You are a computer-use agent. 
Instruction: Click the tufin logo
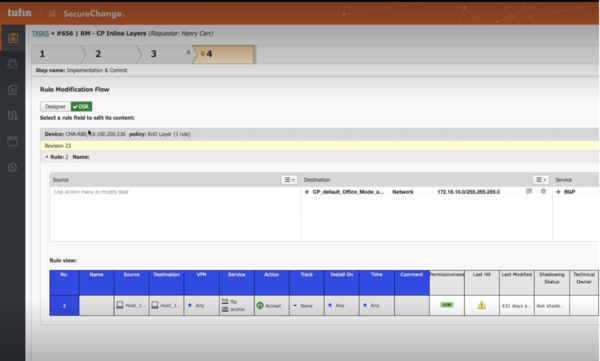(20, 13)
